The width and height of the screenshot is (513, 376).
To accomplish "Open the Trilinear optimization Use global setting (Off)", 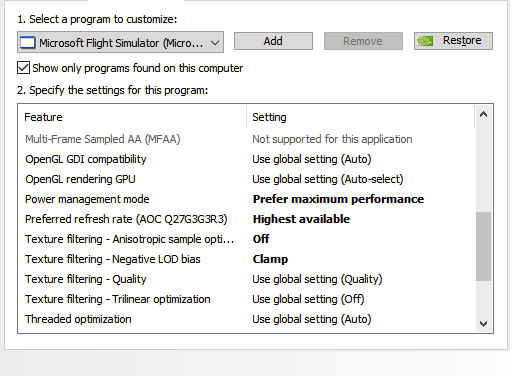I will tap(308, 299).
